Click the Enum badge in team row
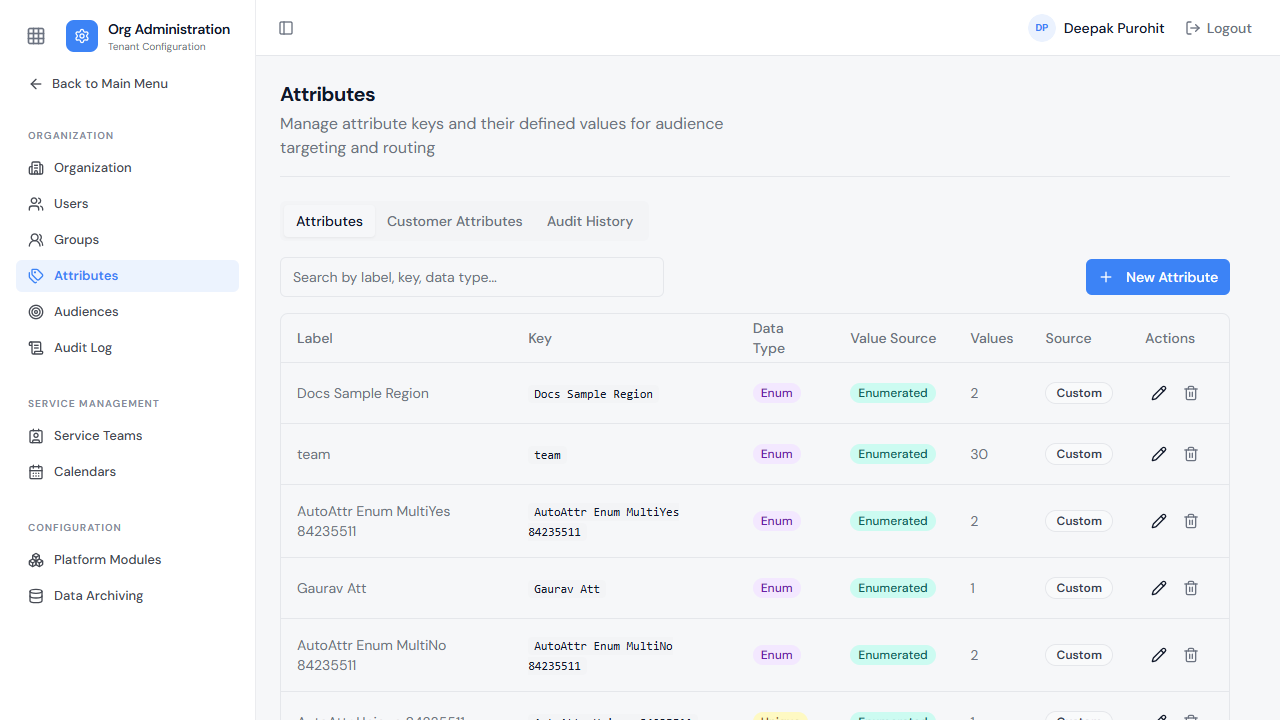The height and width of the screenshot is (720, 1280). pos(777,454)
